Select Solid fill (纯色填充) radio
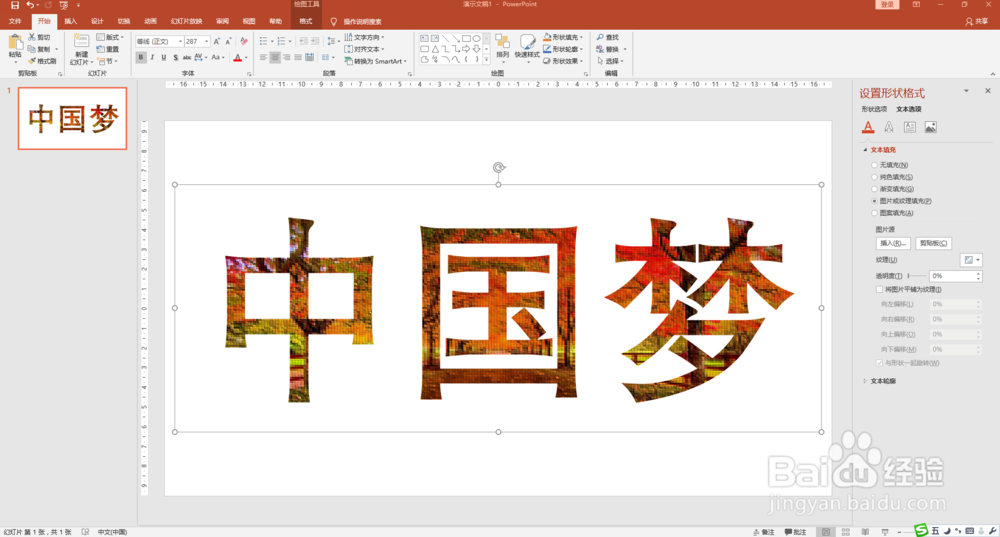The width and height of the screenshot is (1000, 537). pyautogui.click(x=874, y=177)
